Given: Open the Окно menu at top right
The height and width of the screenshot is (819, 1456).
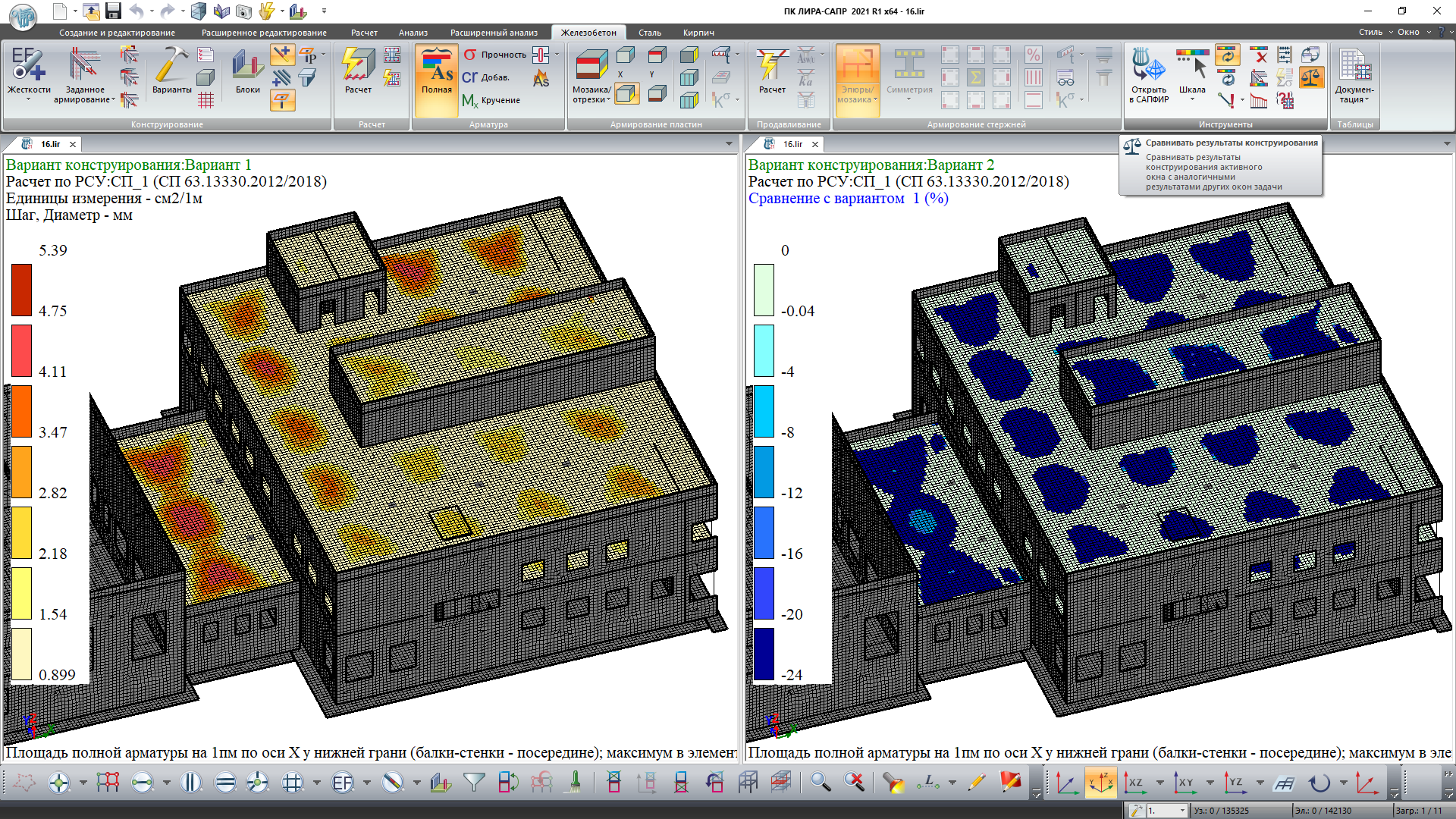Looking at the screenshot, I should pos(1408,32).
